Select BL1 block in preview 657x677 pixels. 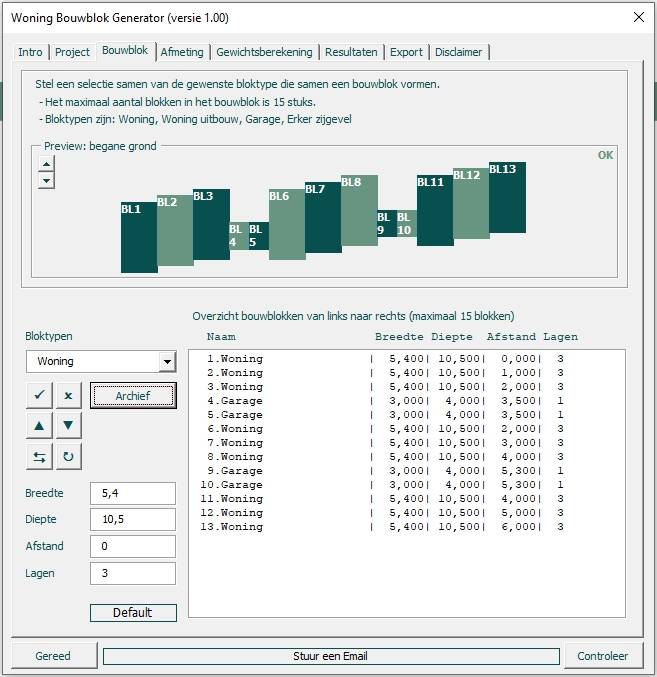click(139, 237)
